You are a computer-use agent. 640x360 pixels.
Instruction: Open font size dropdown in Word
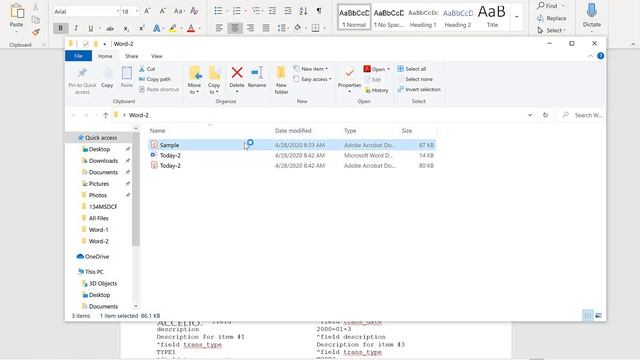point(137,11)
